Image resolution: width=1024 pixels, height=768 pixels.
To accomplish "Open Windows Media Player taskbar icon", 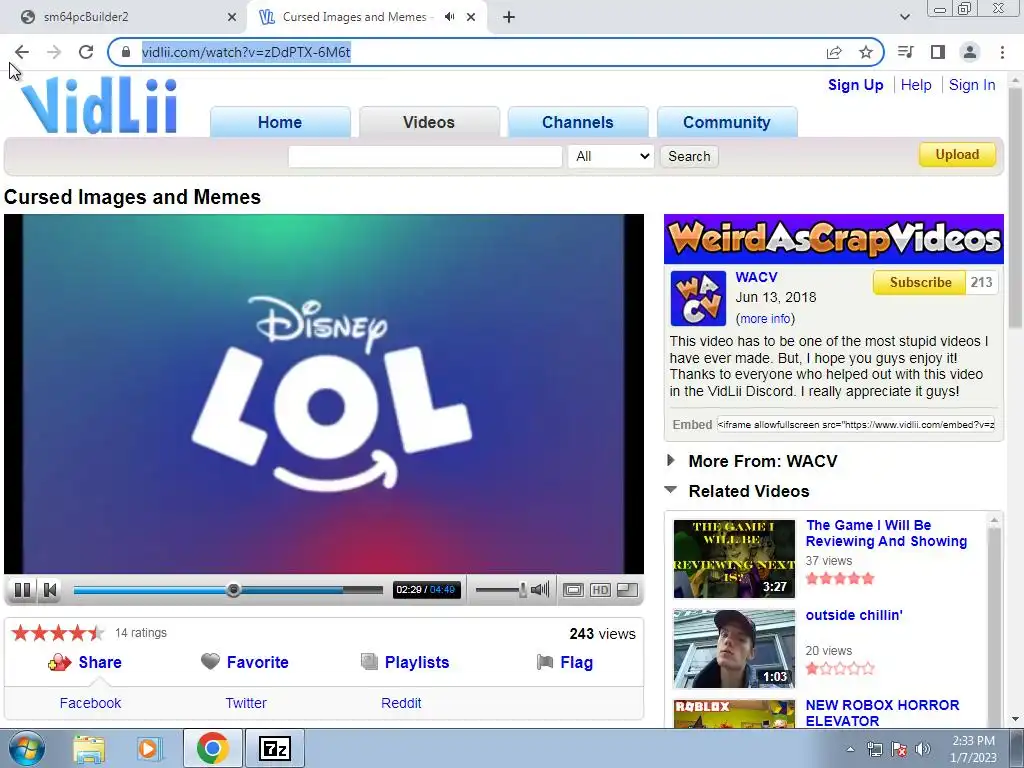I will click(x=149, y=748).
